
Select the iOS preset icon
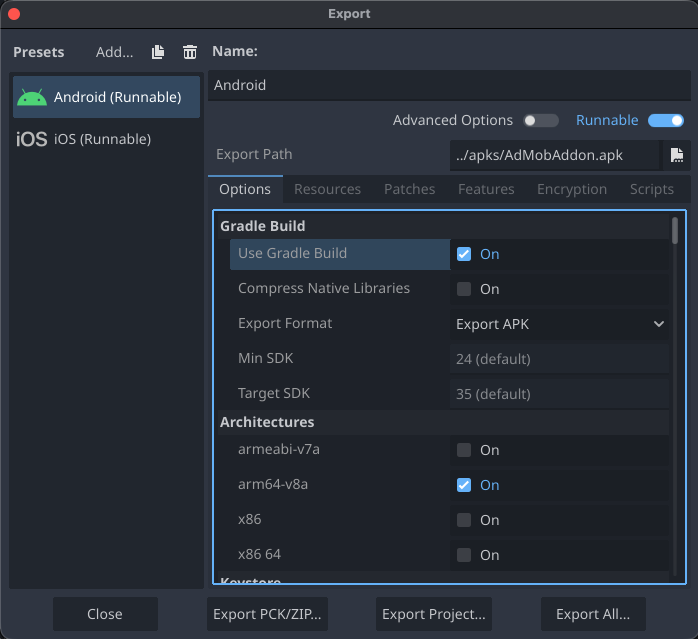coord(32,139)
